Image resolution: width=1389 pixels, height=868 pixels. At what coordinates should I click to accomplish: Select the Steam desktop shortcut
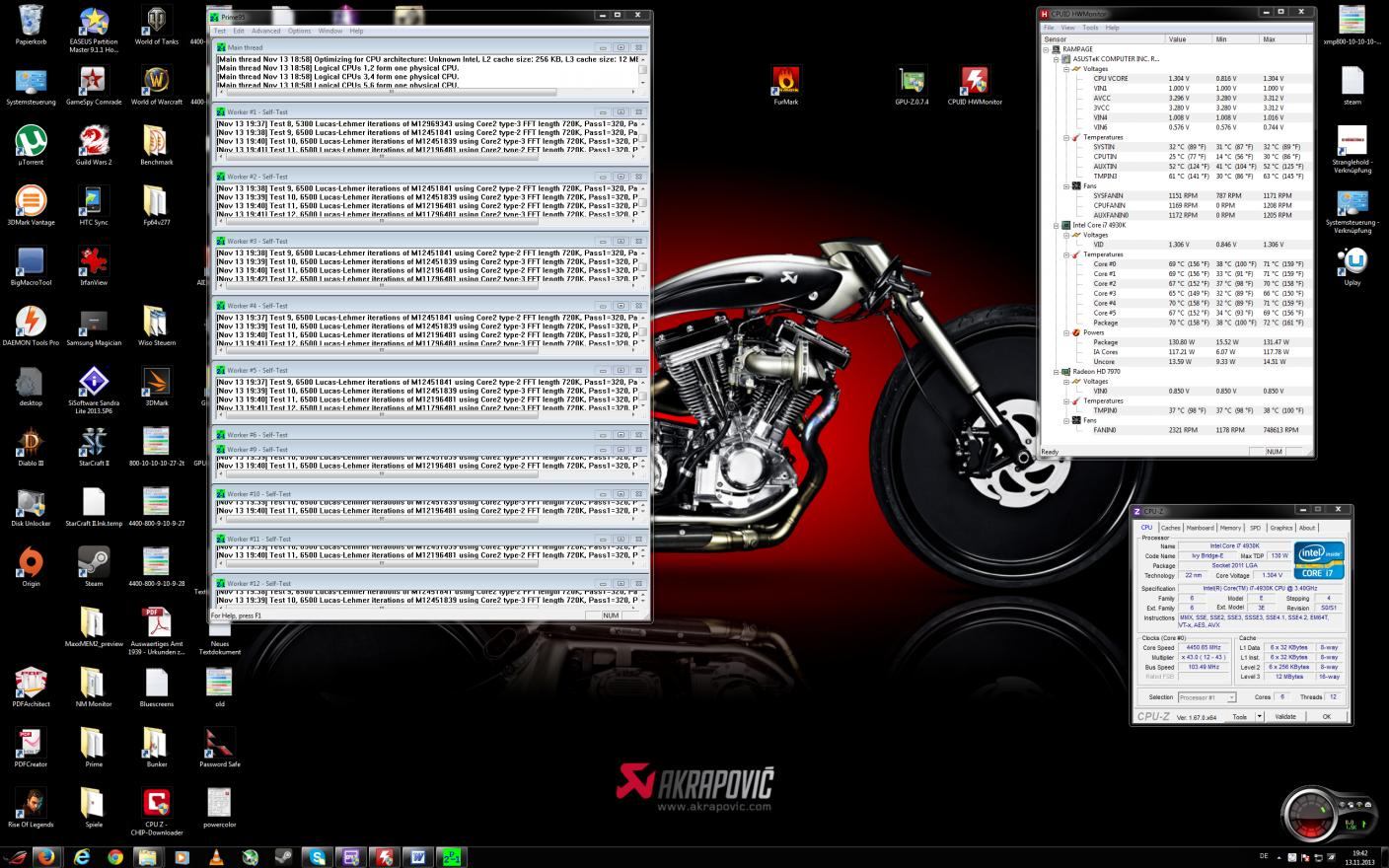coord(94,567)
